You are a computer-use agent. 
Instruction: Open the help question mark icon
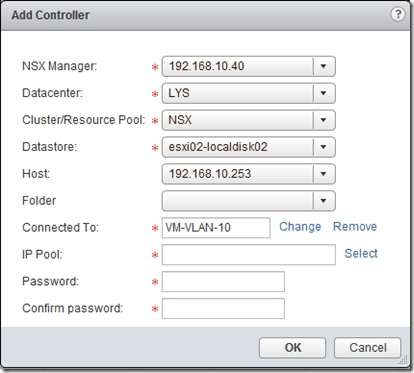tap(397, 14)
